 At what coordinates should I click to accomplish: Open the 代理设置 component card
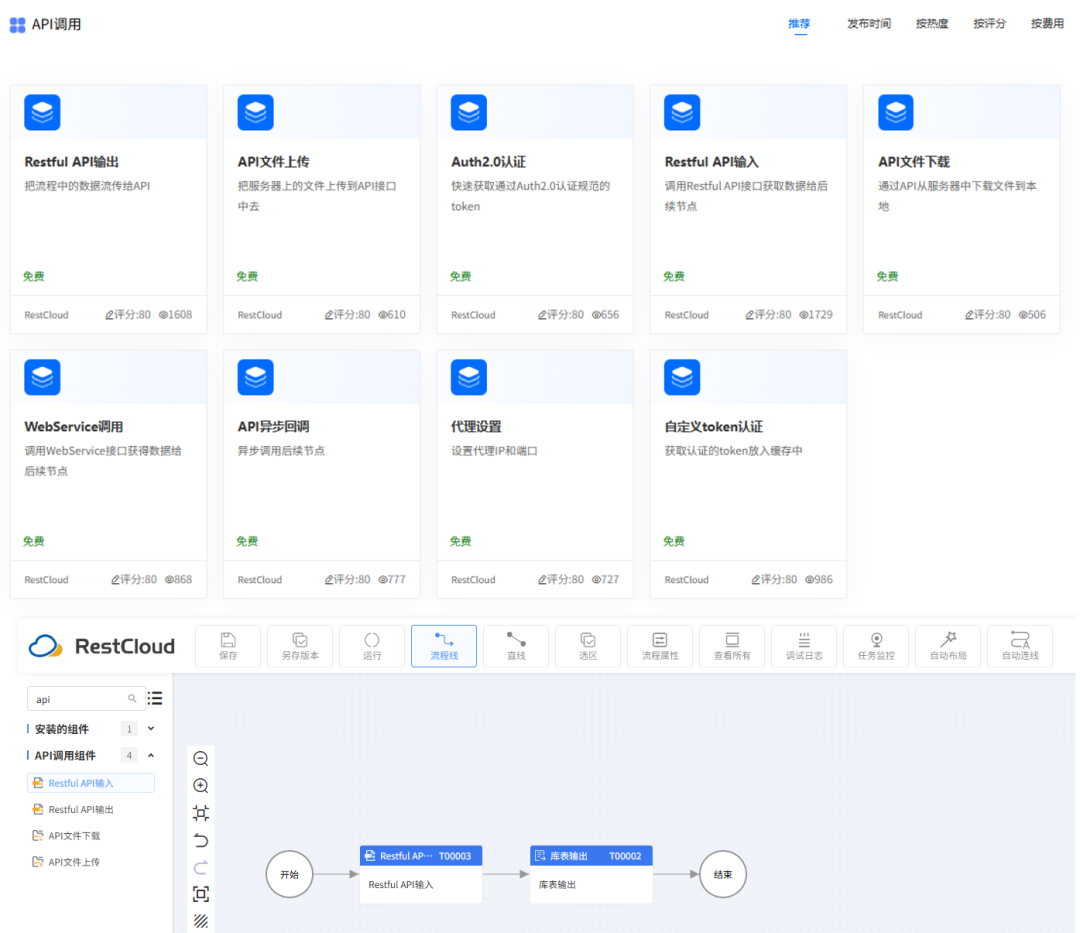(535, 474)
